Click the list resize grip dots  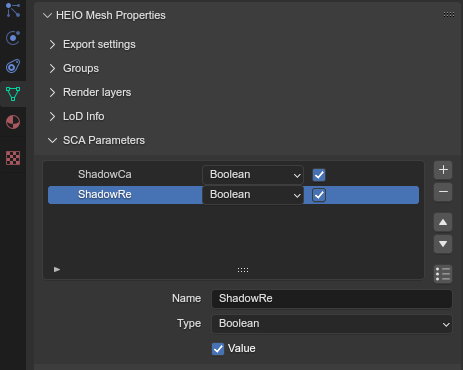point(243,270)
